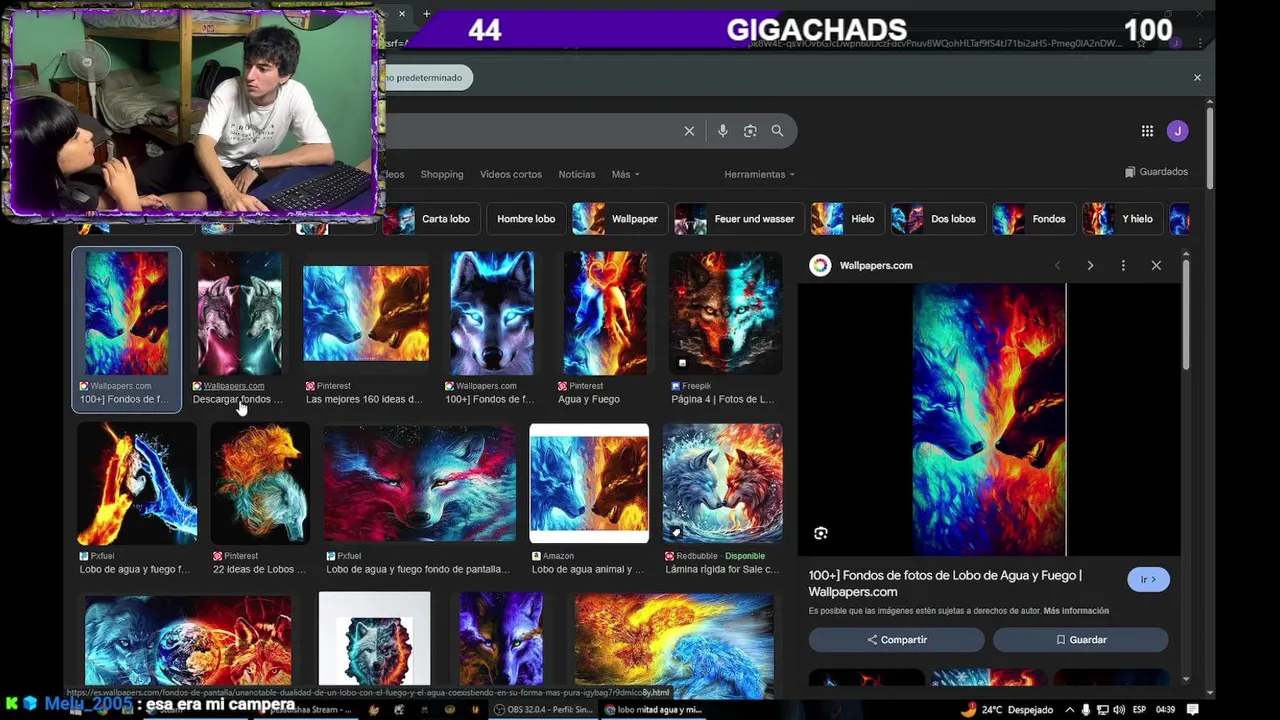The image size is (1280, 720).
Task: Click the Google search input field
Action: coord(530,131)
